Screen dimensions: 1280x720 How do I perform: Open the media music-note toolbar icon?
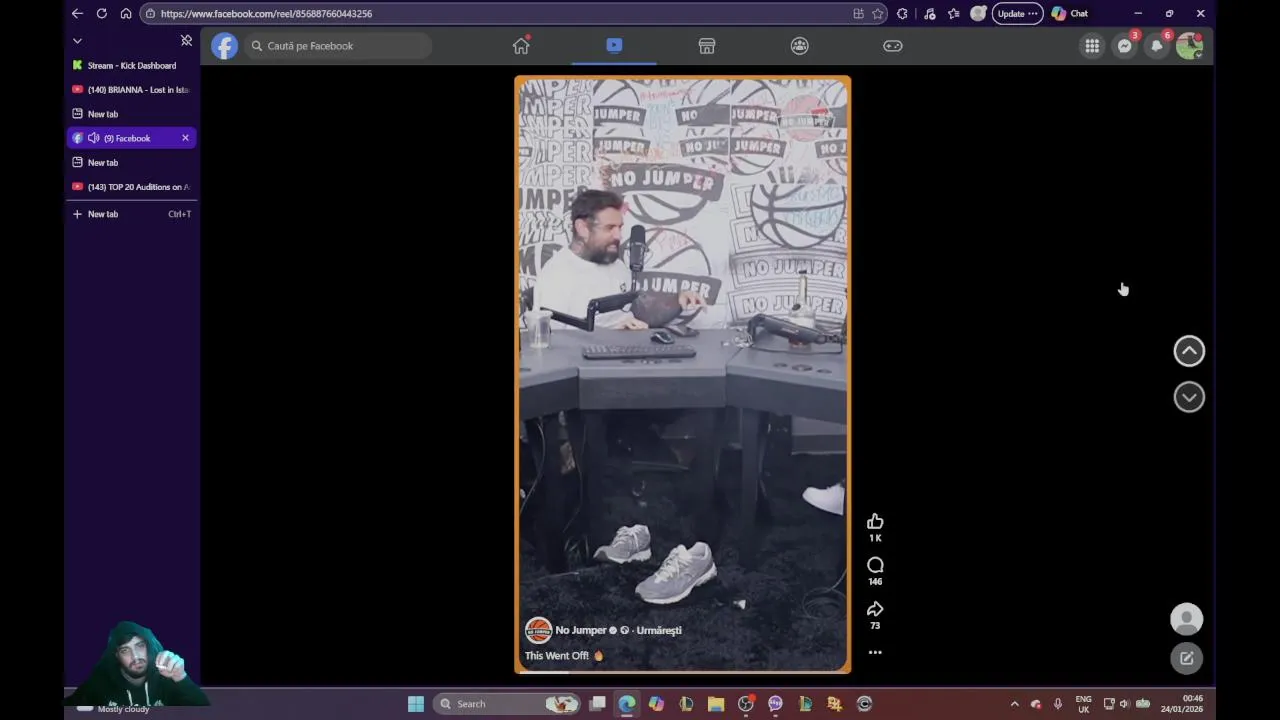point(929,14)
